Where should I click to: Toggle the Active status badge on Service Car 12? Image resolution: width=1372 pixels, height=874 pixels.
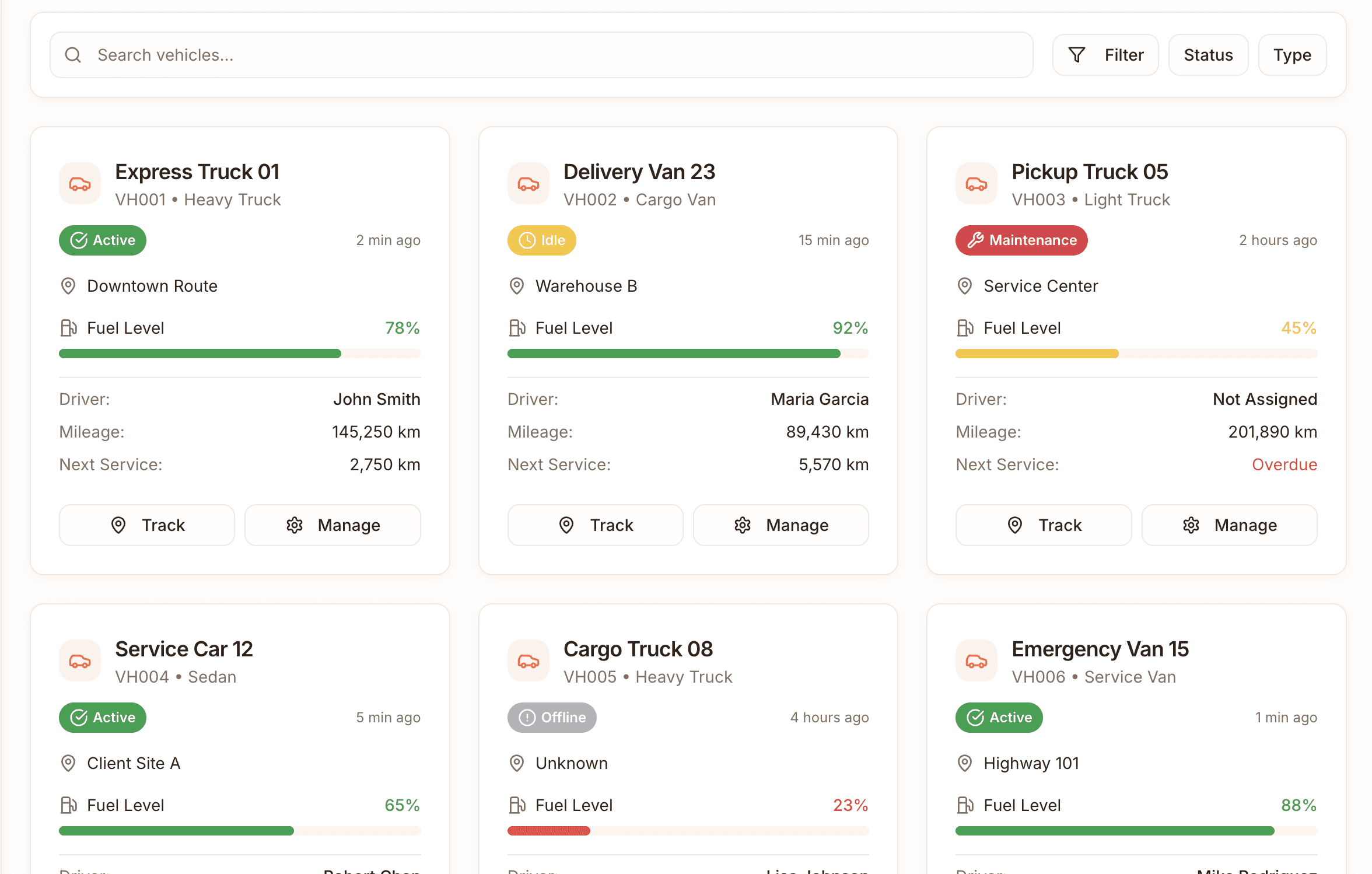pyautogui.click(x=102, y=717)
